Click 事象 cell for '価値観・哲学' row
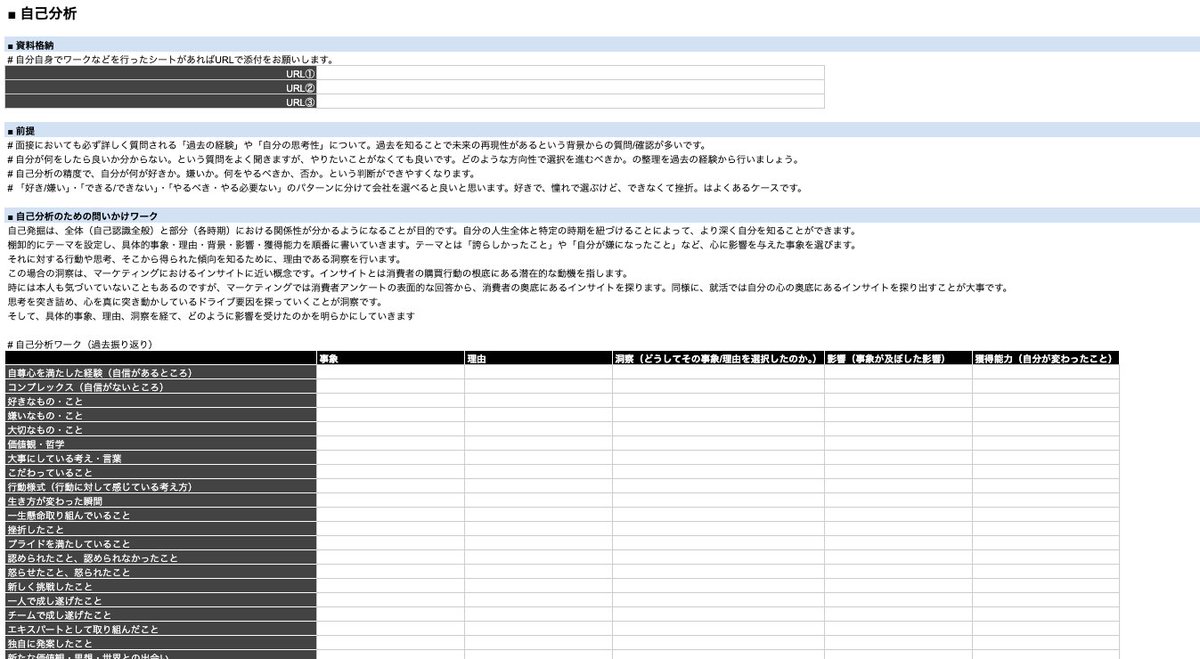This screenshot has height=659, width=1200. click(x=390, y=444)
